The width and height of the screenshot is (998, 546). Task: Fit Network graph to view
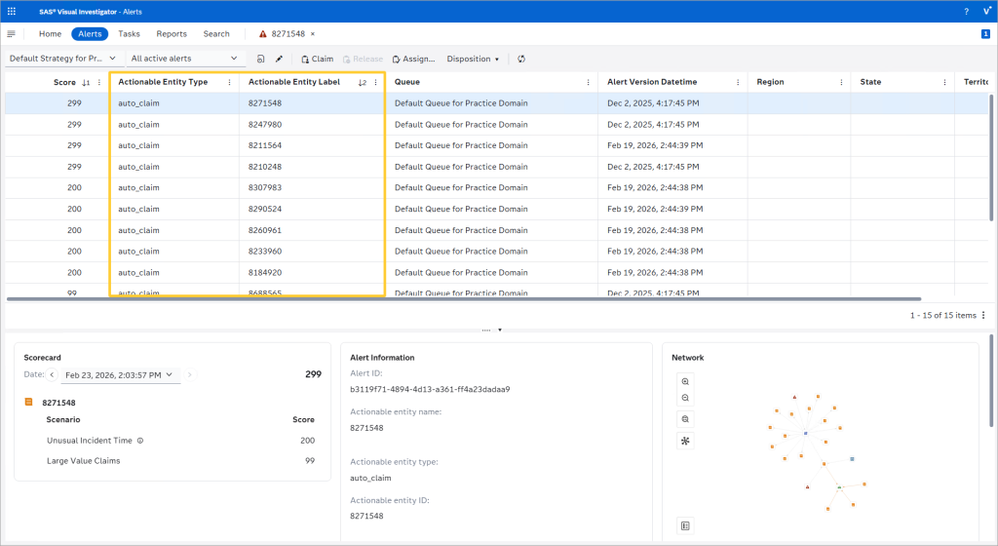(685, 419)
